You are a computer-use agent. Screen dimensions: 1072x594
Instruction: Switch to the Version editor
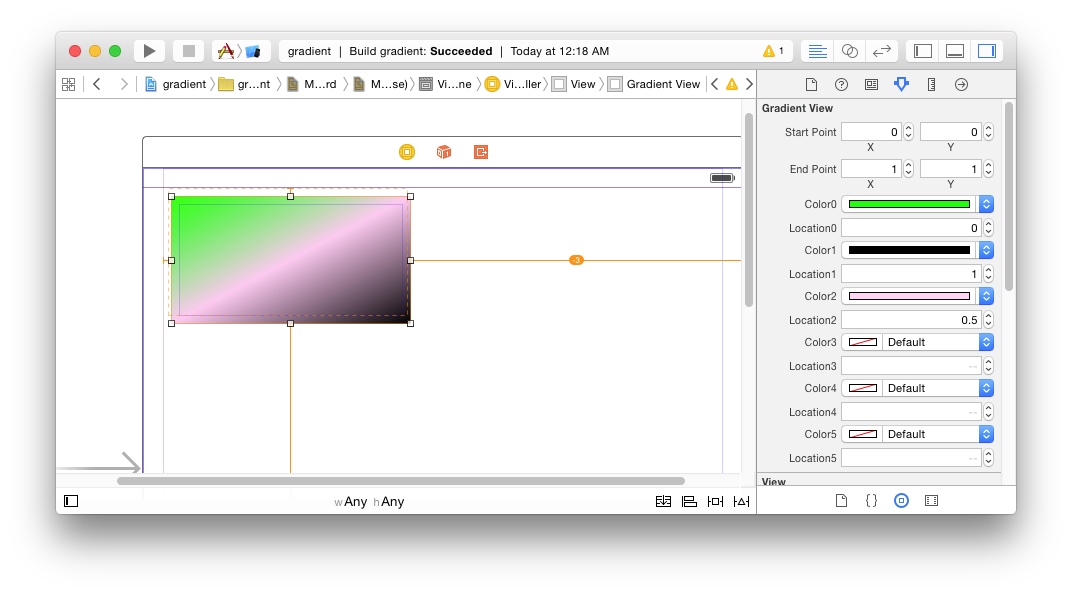(x=882, y=51)
